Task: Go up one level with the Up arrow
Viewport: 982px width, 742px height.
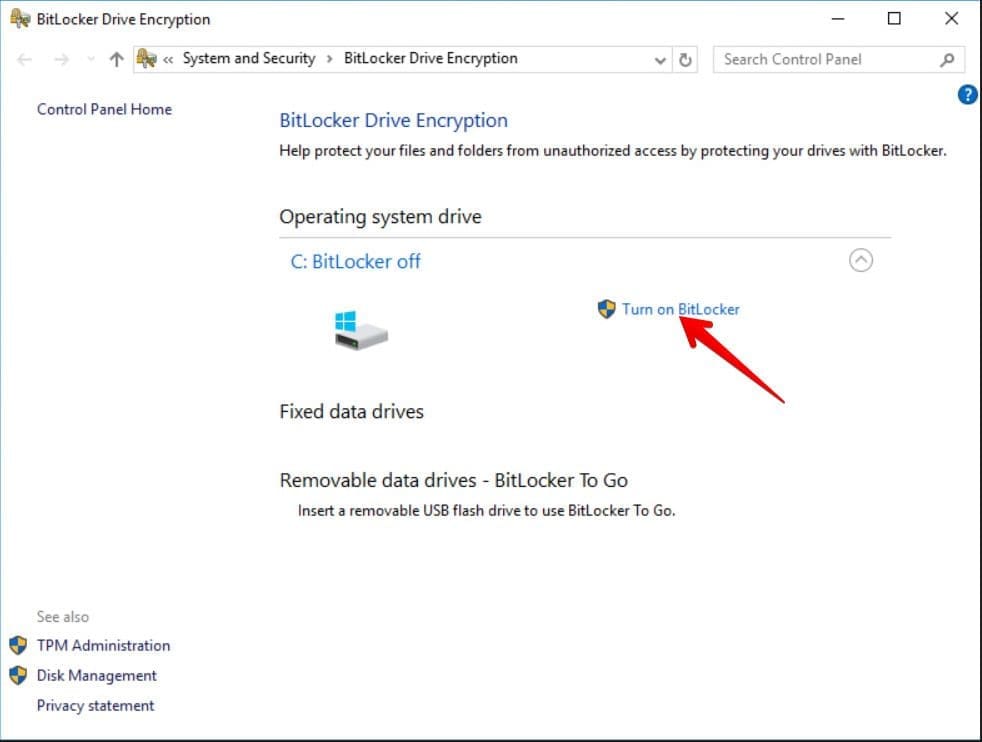Action: click(116, 59)
